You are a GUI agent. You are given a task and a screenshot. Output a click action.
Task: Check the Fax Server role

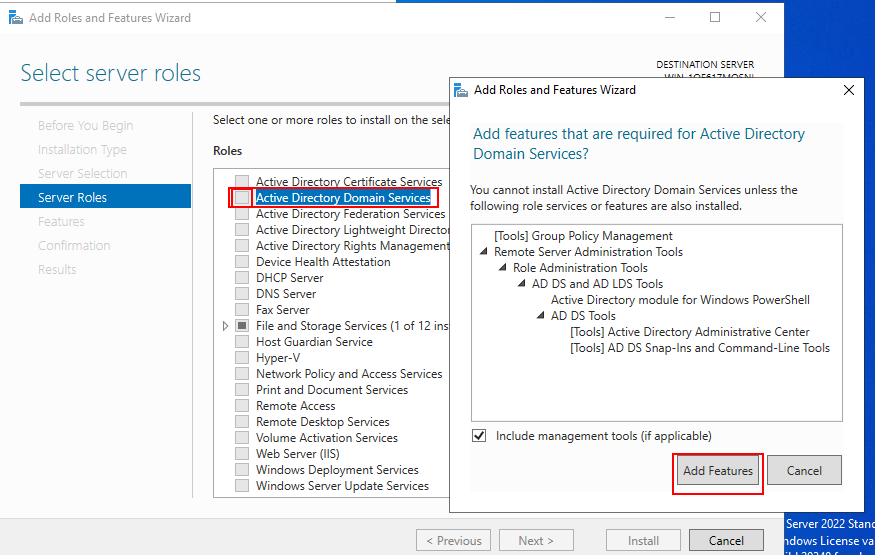point(242,310)
